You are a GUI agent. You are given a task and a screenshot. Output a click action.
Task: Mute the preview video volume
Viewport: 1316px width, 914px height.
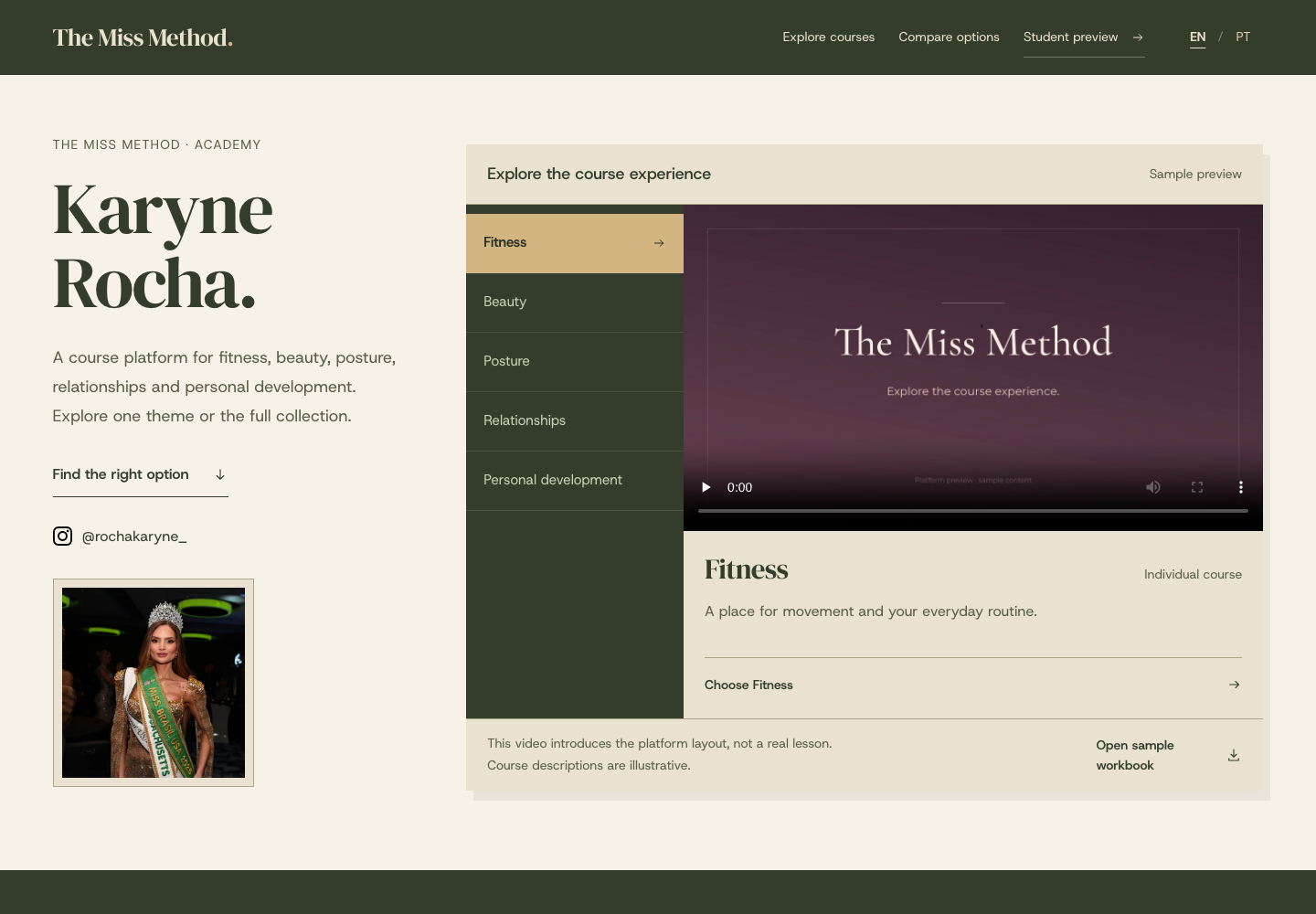[1153, 487]
